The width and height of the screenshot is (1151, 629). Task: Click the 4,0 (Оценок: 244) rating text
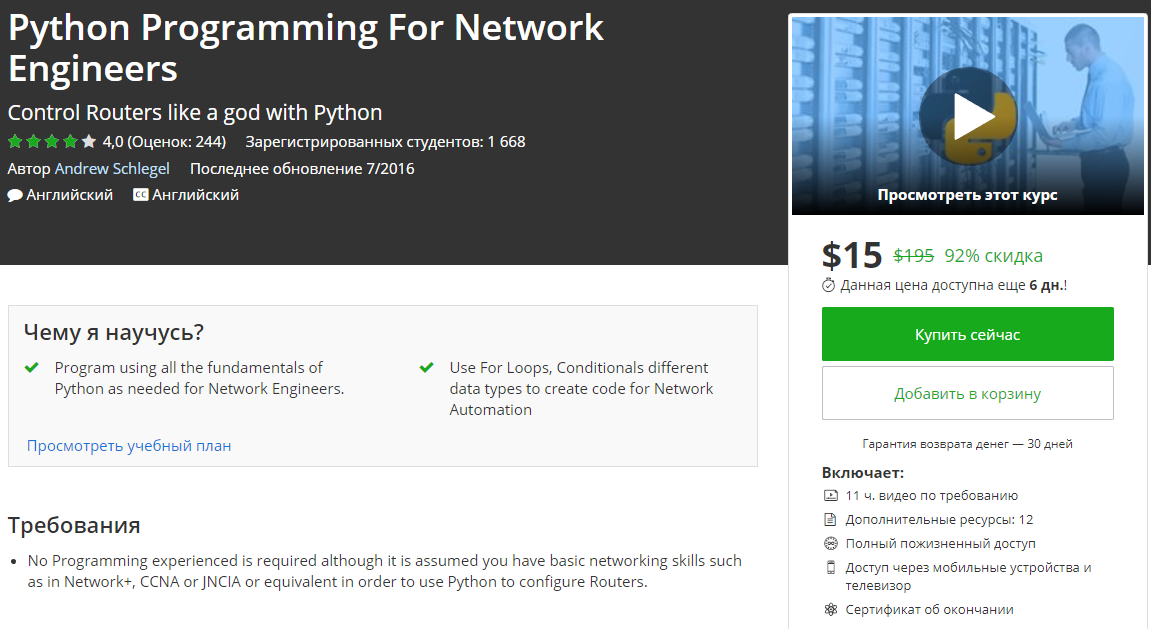tap(164, 142)
